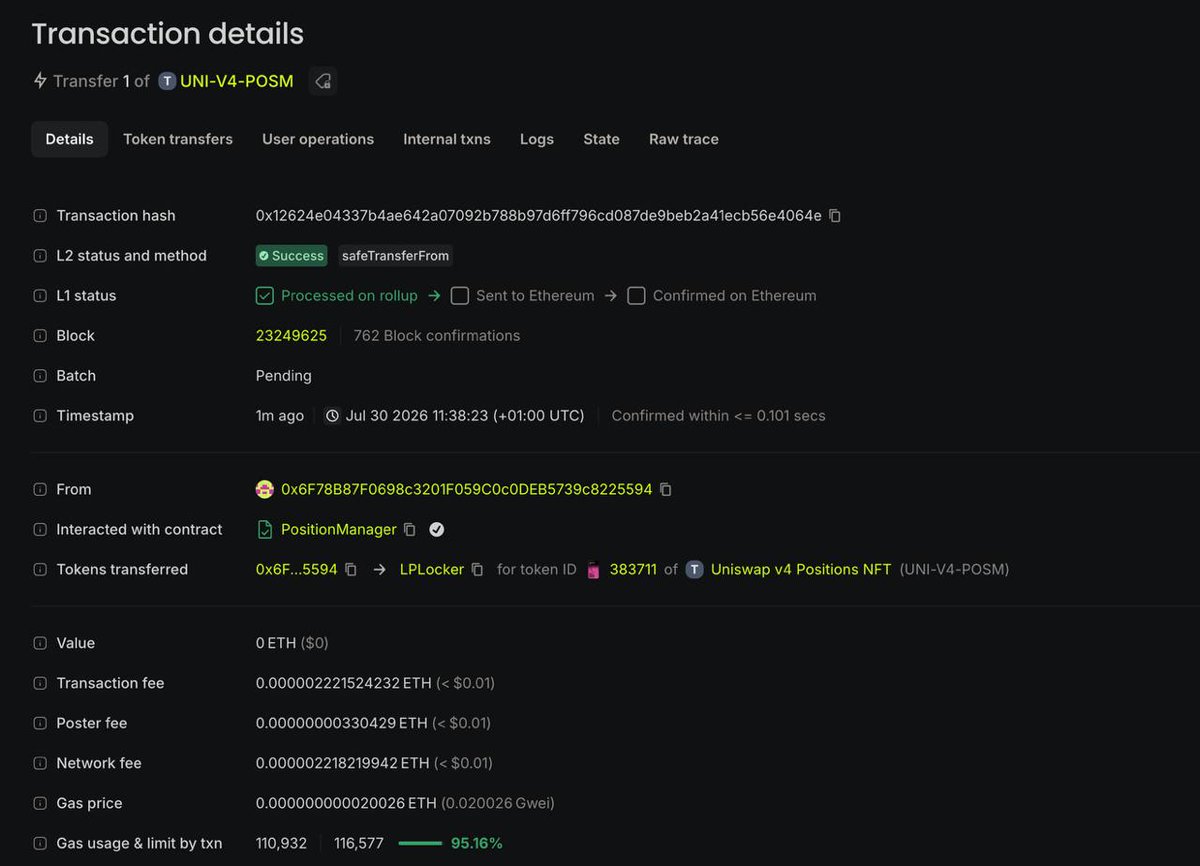Open the Internal txns tab

coord(447,139)
